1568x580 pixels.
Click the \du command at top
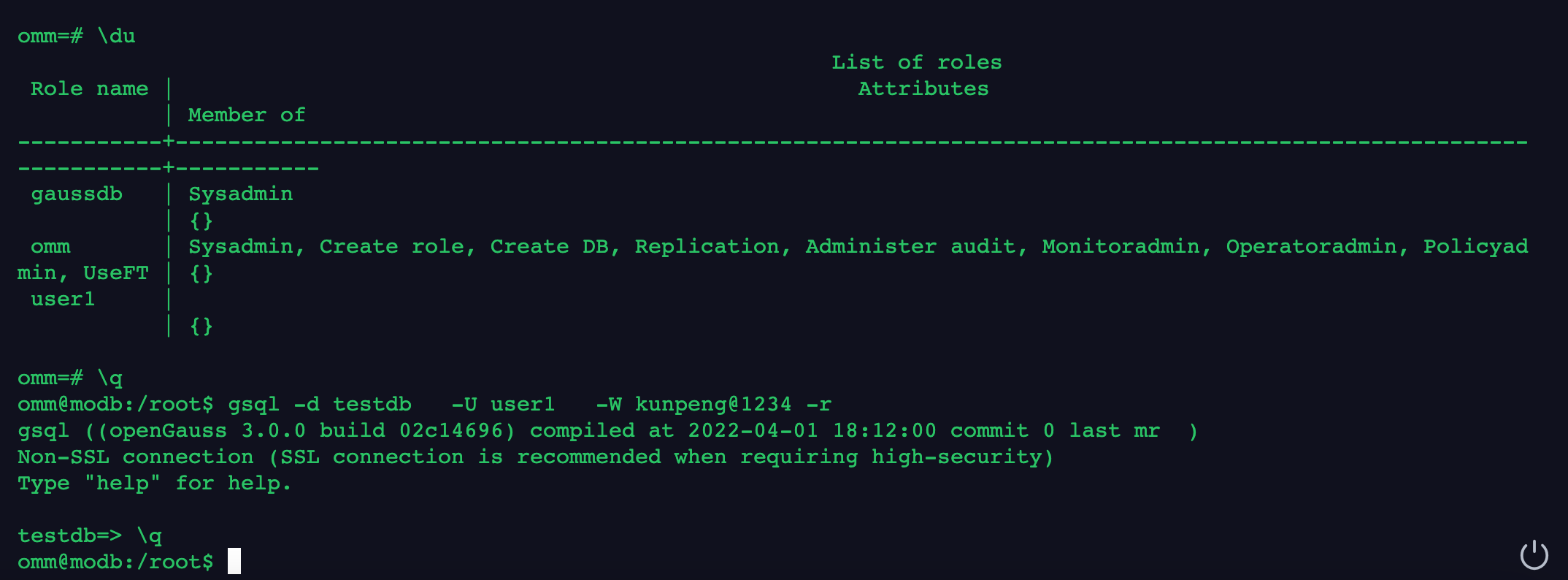click(117, 37)
